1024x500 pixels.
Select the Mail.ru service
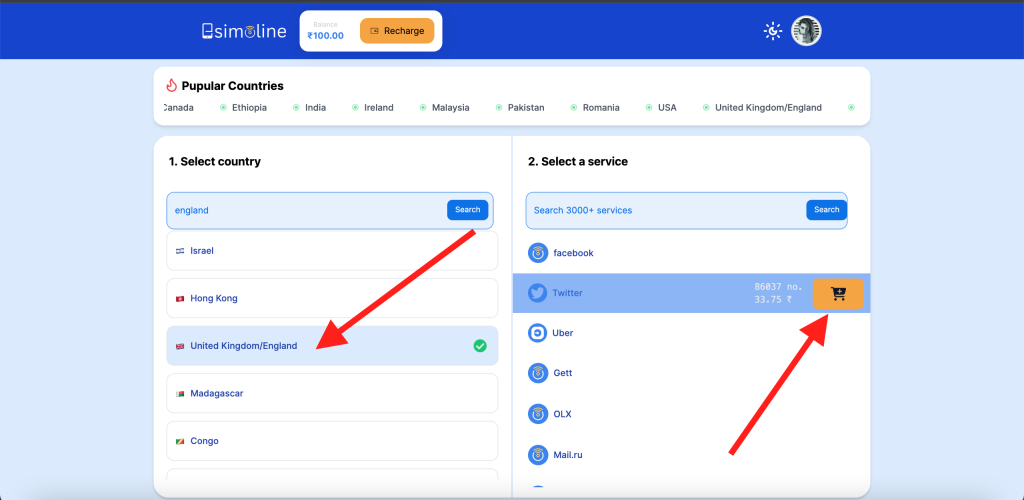(692, 454)
